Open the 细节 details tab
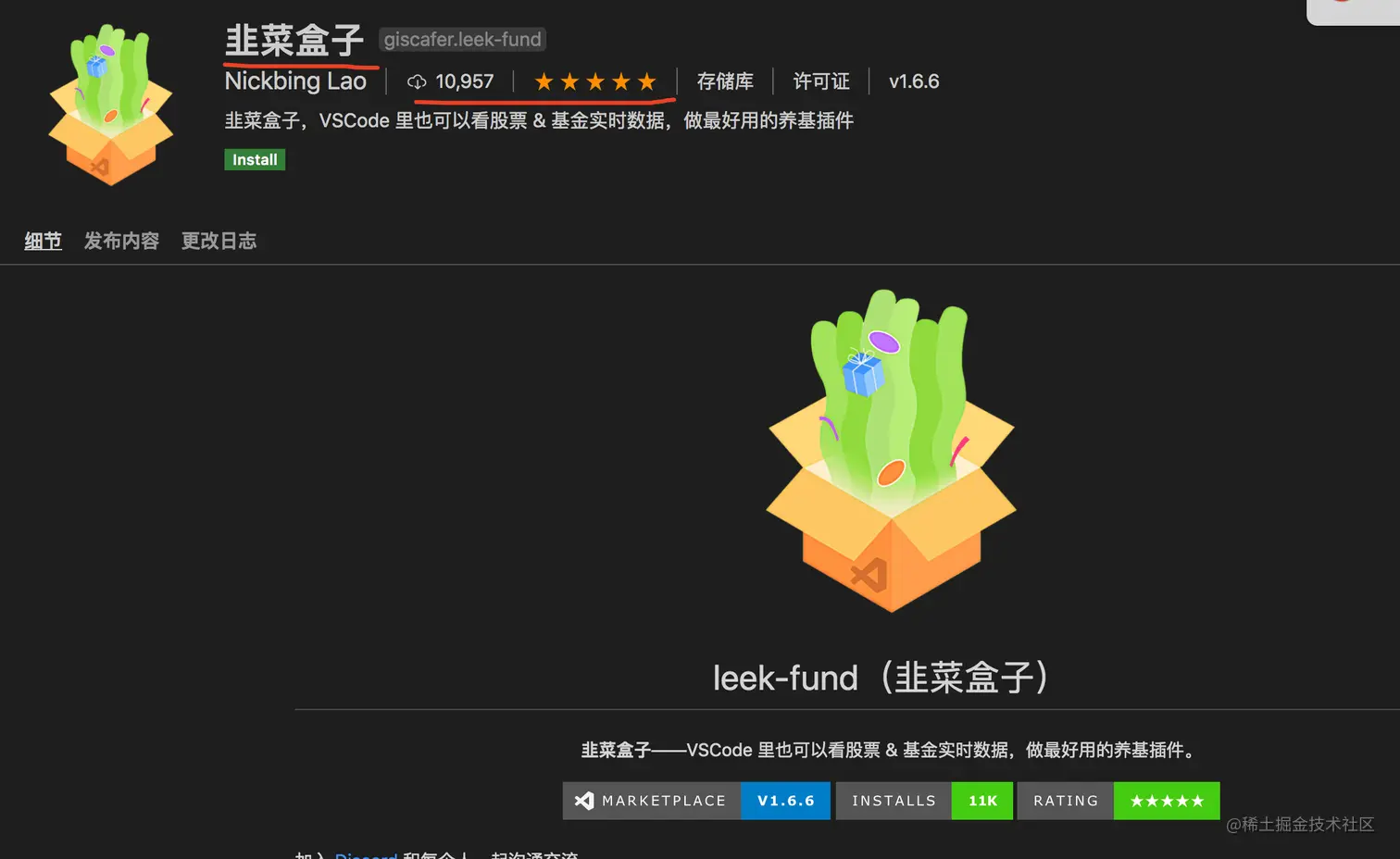This screenshot has width=1400, height=859. (43, 241)
